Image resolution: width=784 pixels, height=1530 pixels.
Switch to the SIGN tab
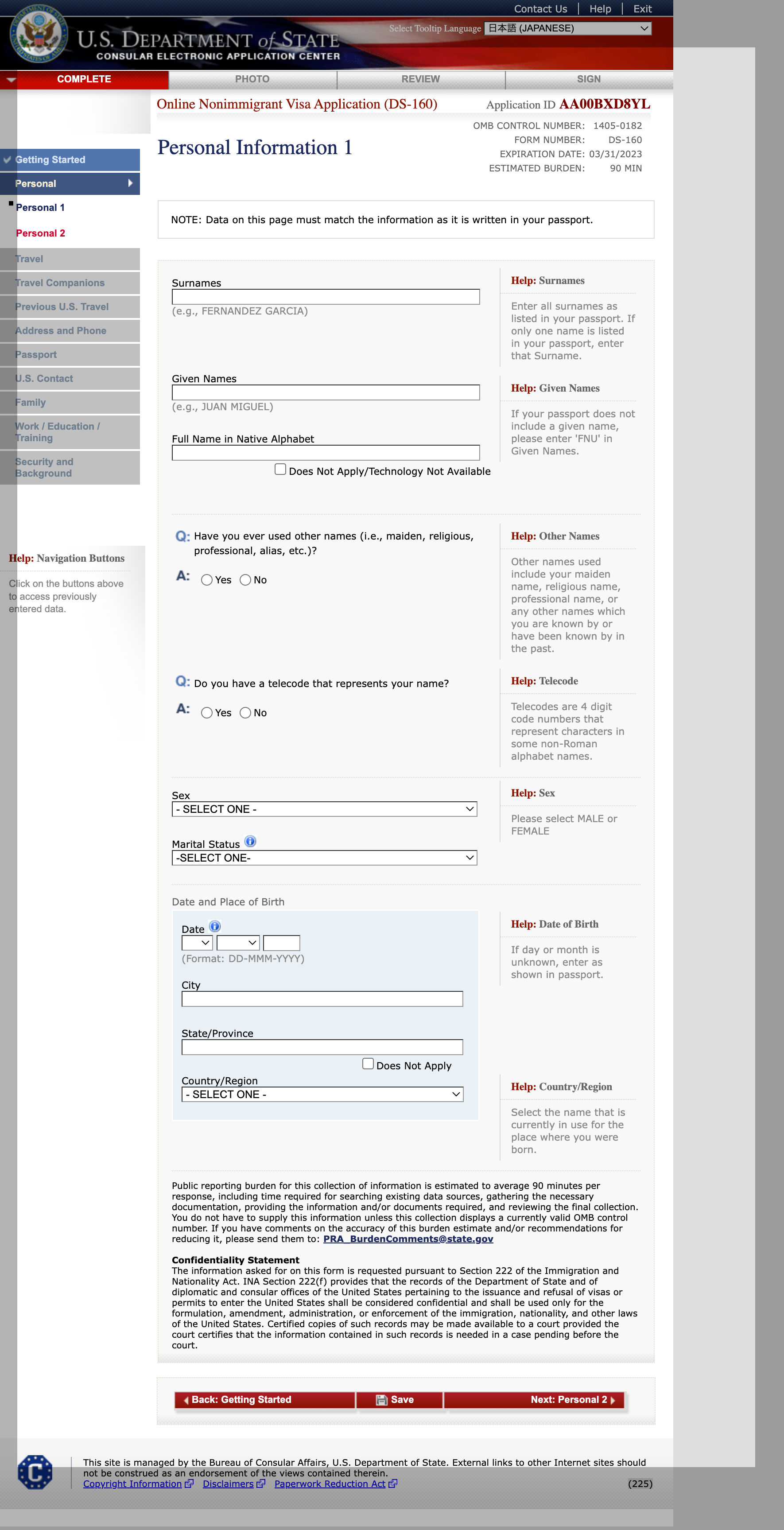[589, 80]
